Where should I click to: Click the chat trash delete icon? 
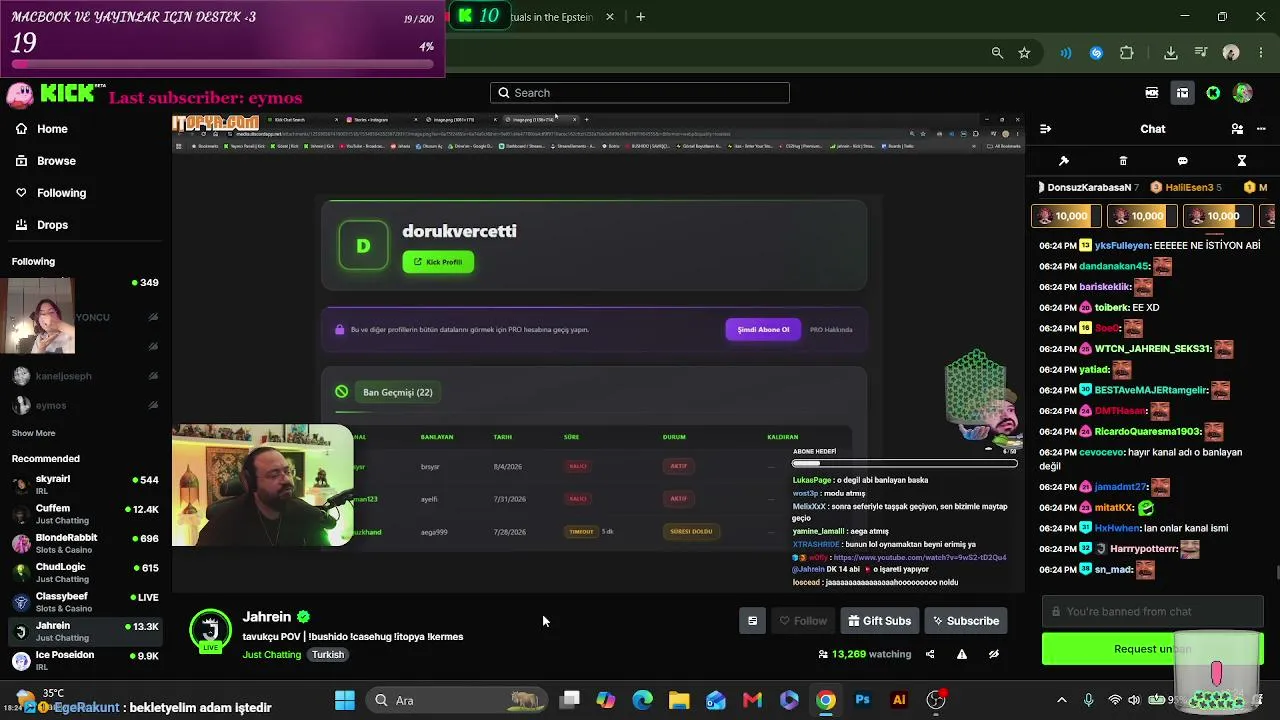[x=1123, y=161]
